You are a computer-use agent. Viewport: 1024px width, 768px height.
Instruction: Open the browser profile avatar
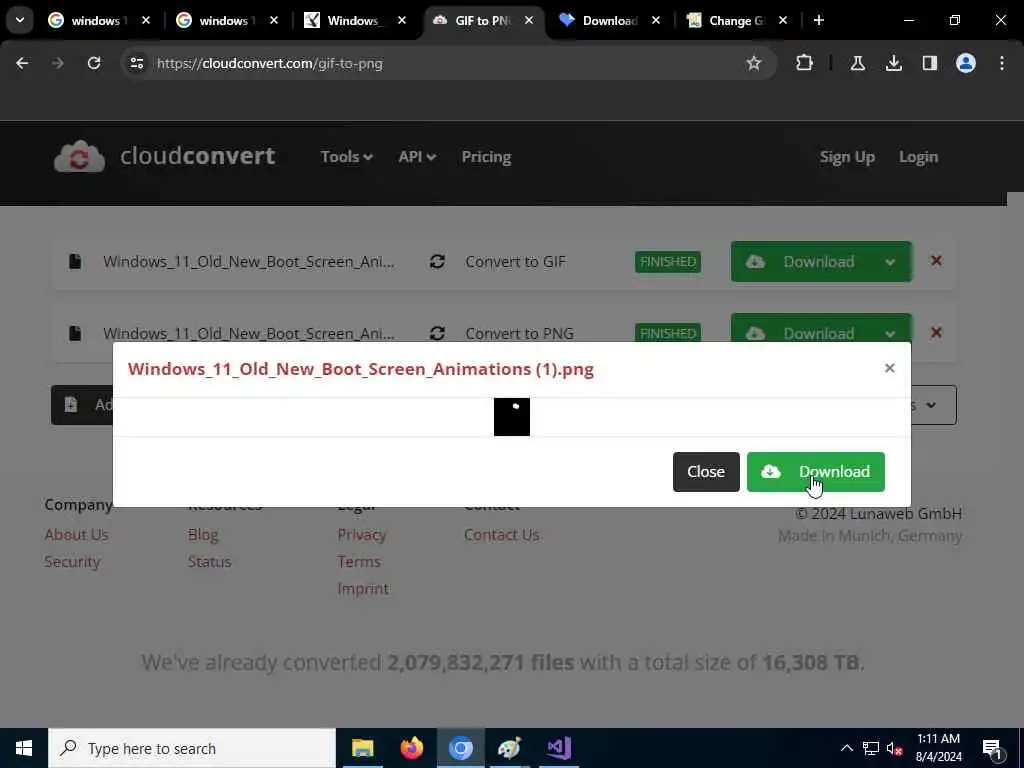[x=966, y=63]
